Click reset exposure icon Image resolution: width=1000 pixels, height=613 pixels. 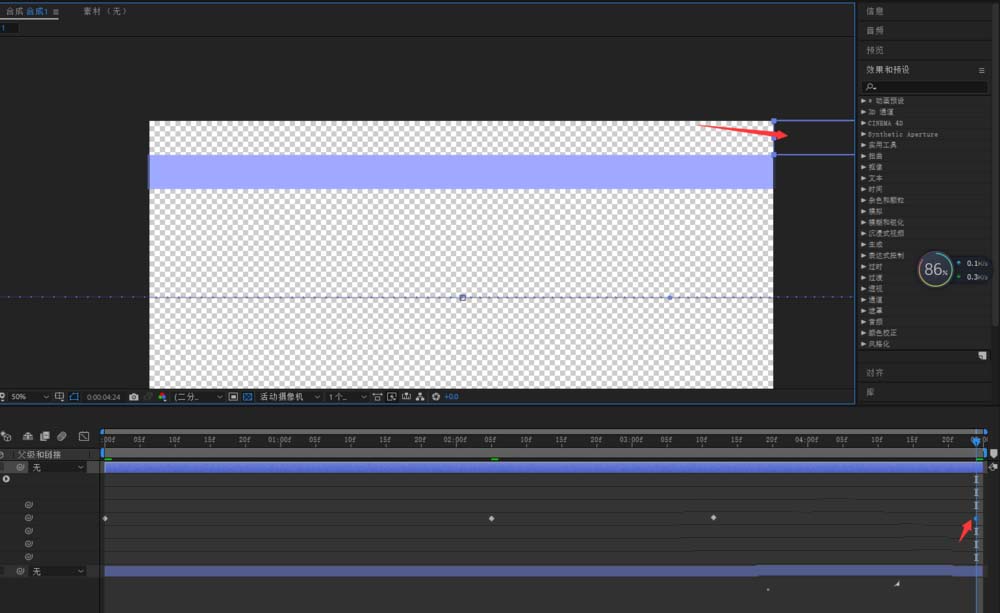tap(436, 397)
